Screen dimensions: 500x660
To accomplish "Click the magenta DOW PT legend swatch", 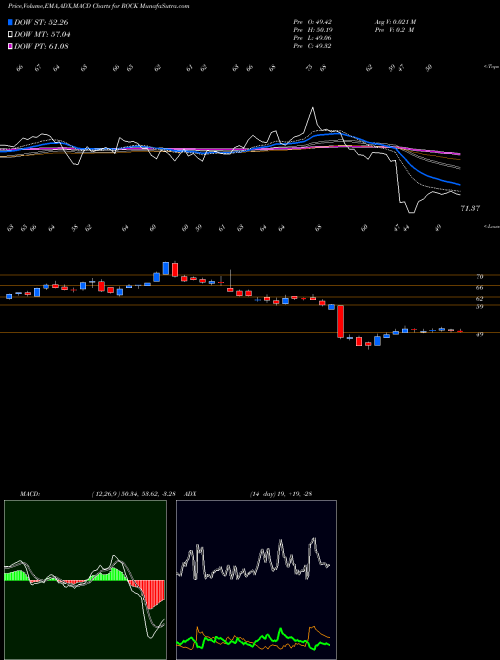I will coord(10,47).
